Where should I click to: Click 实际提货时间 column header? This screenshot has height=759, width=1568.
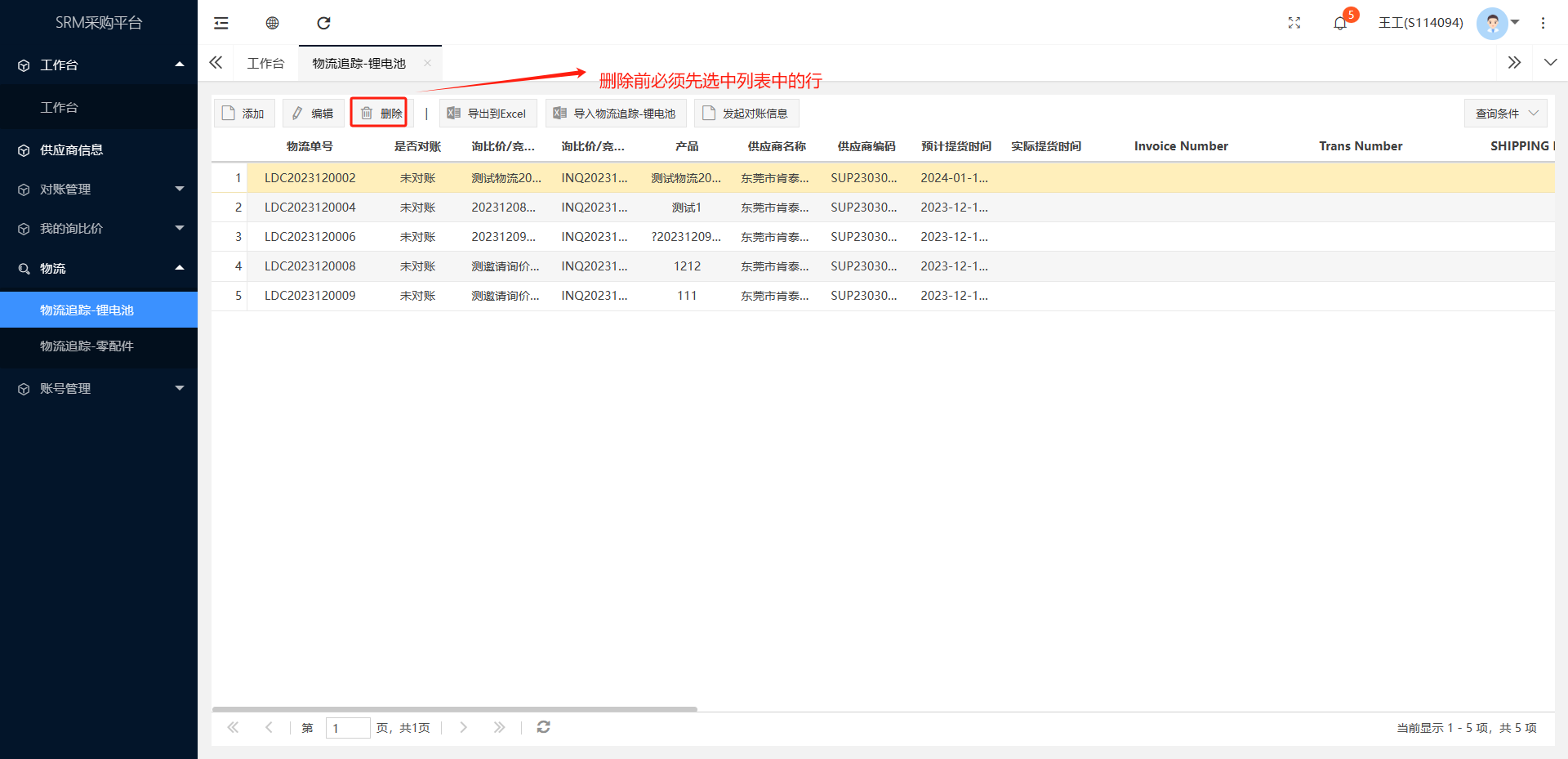[1046, 146]
